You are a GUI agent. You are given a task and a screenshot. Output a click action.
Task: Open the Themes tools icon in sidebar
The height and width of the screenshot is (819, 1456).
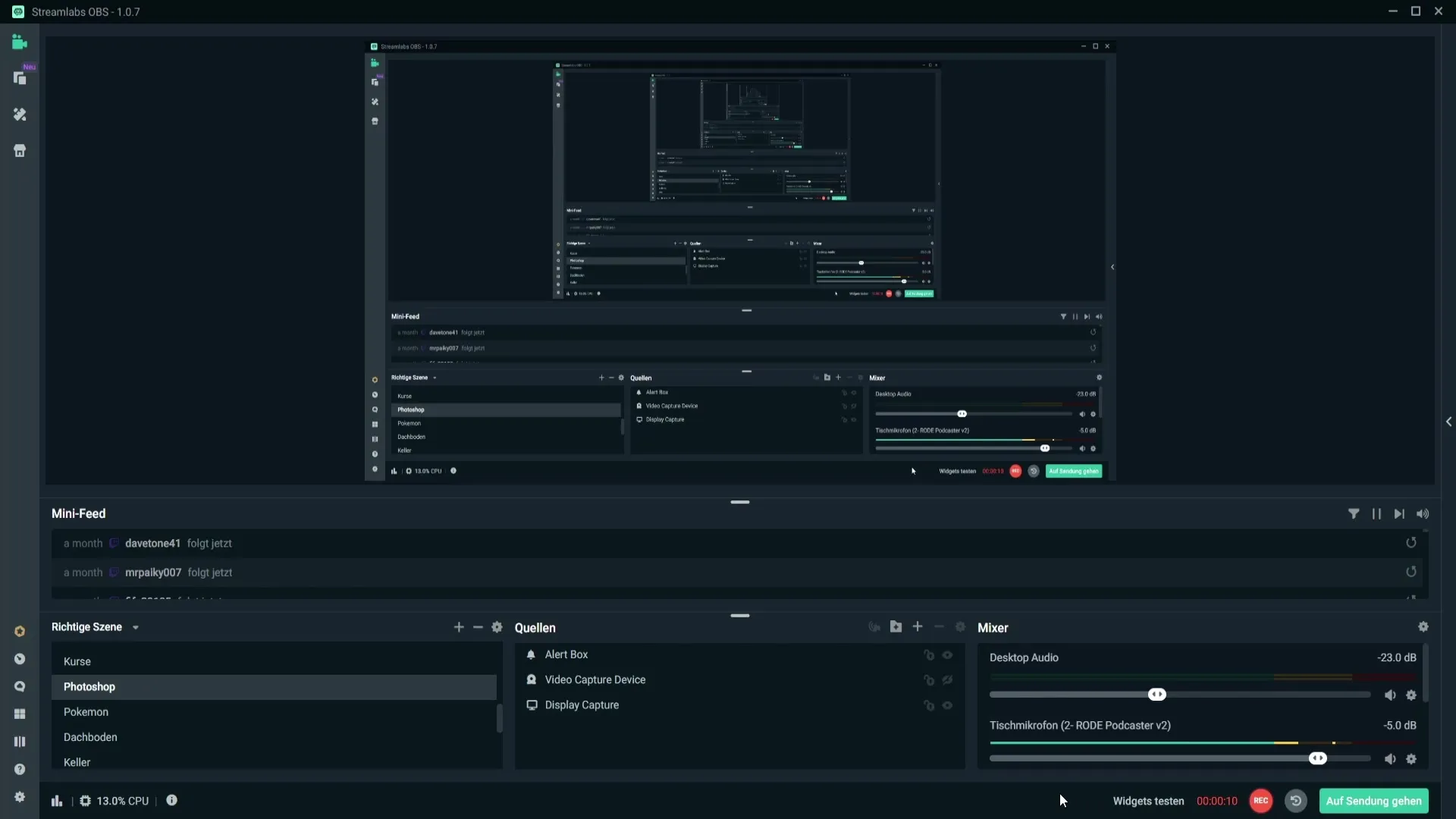[20, 115]
